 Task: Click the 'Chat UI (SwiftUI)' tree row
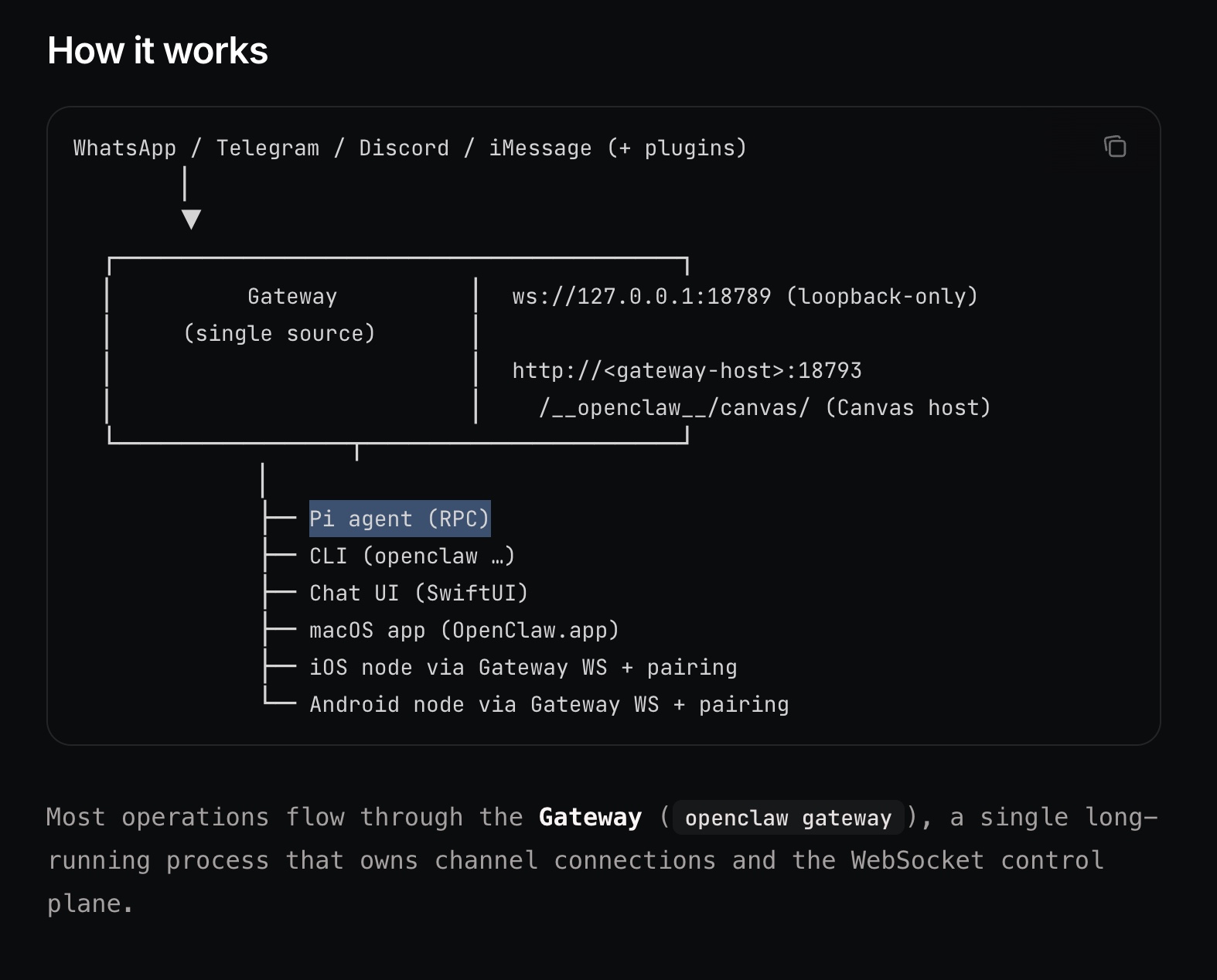419,593
